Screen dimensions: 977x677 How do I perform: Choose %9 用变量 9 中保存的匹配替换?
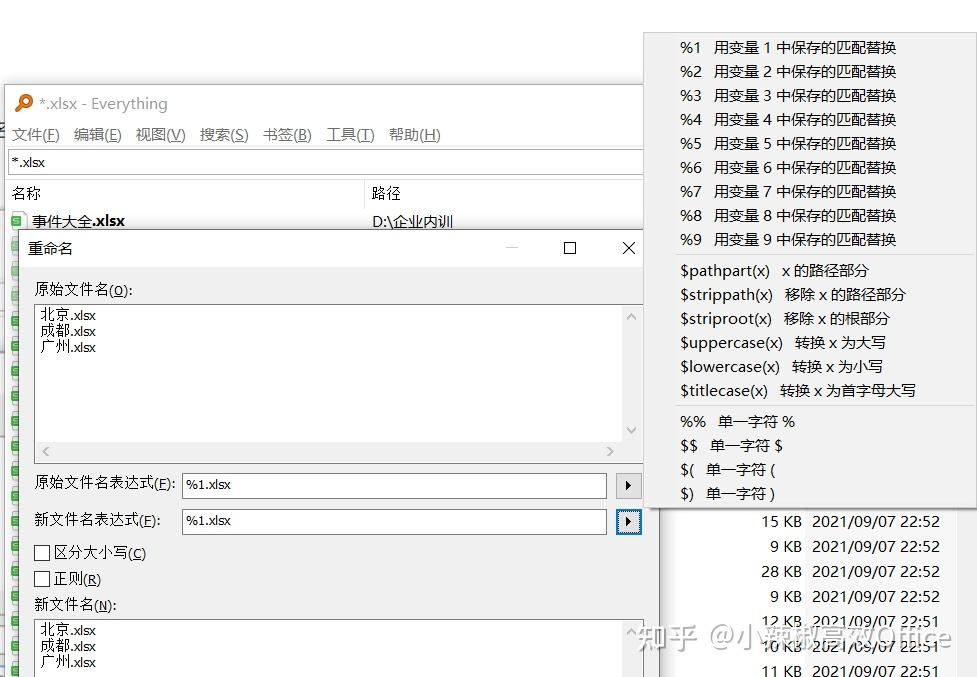(788, 240)
